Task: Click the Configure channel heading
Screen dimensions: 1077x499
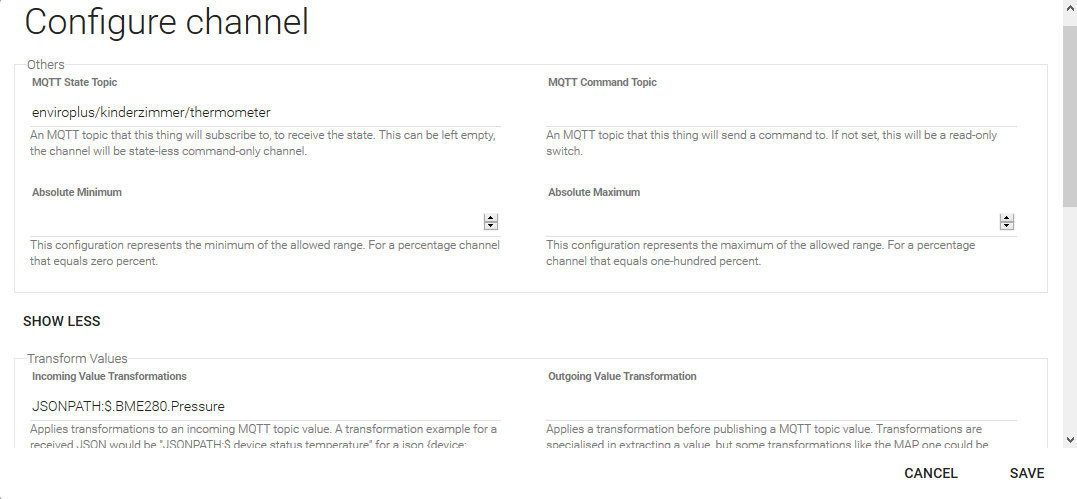Action: tap(166, 22)
